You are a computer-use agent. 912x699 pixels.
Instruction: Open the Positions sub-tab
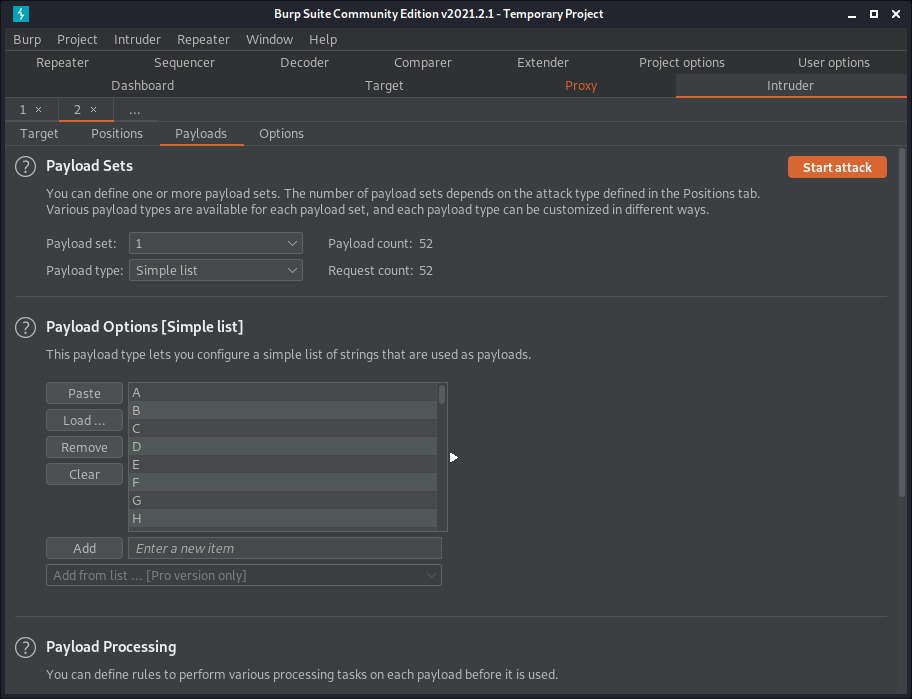(117, 133)
